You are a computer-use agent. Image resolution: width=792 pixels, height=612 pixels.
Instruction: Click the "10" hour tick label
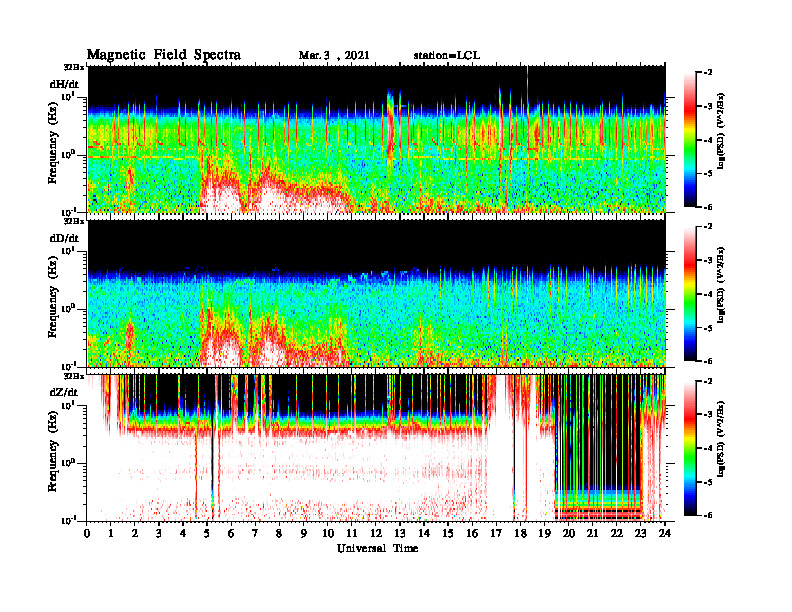328,534
